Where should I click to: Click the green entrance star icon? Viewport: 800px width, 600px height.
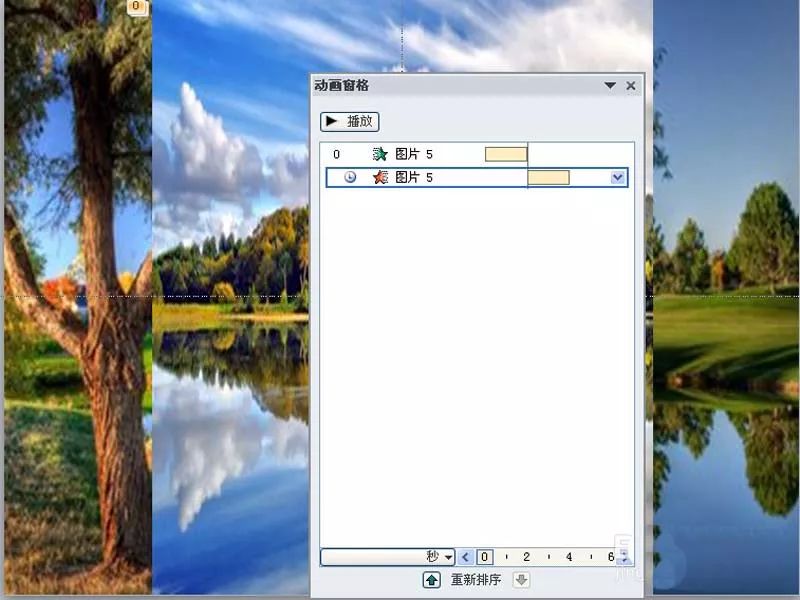(380, 154)
